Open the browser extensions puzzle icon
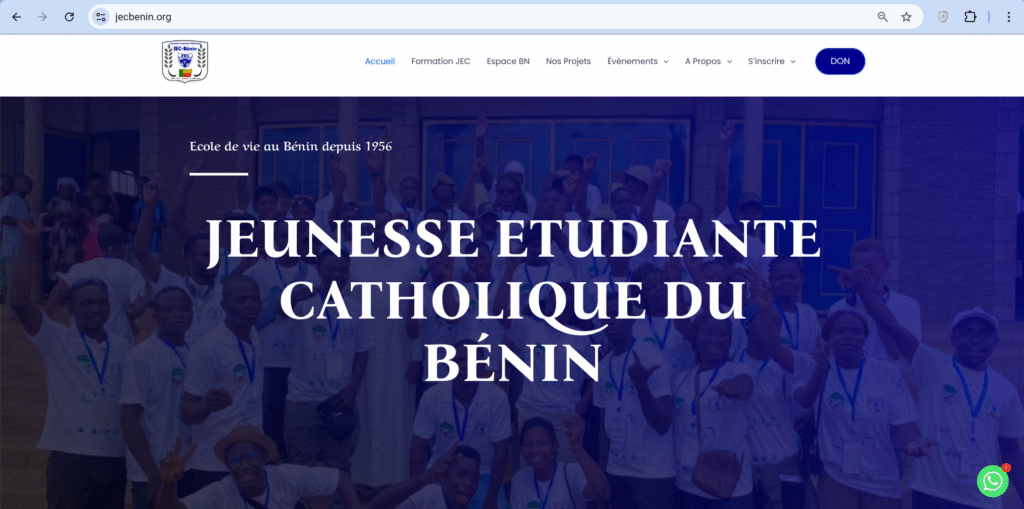The image size is (1024, 509). coord(969,17)
